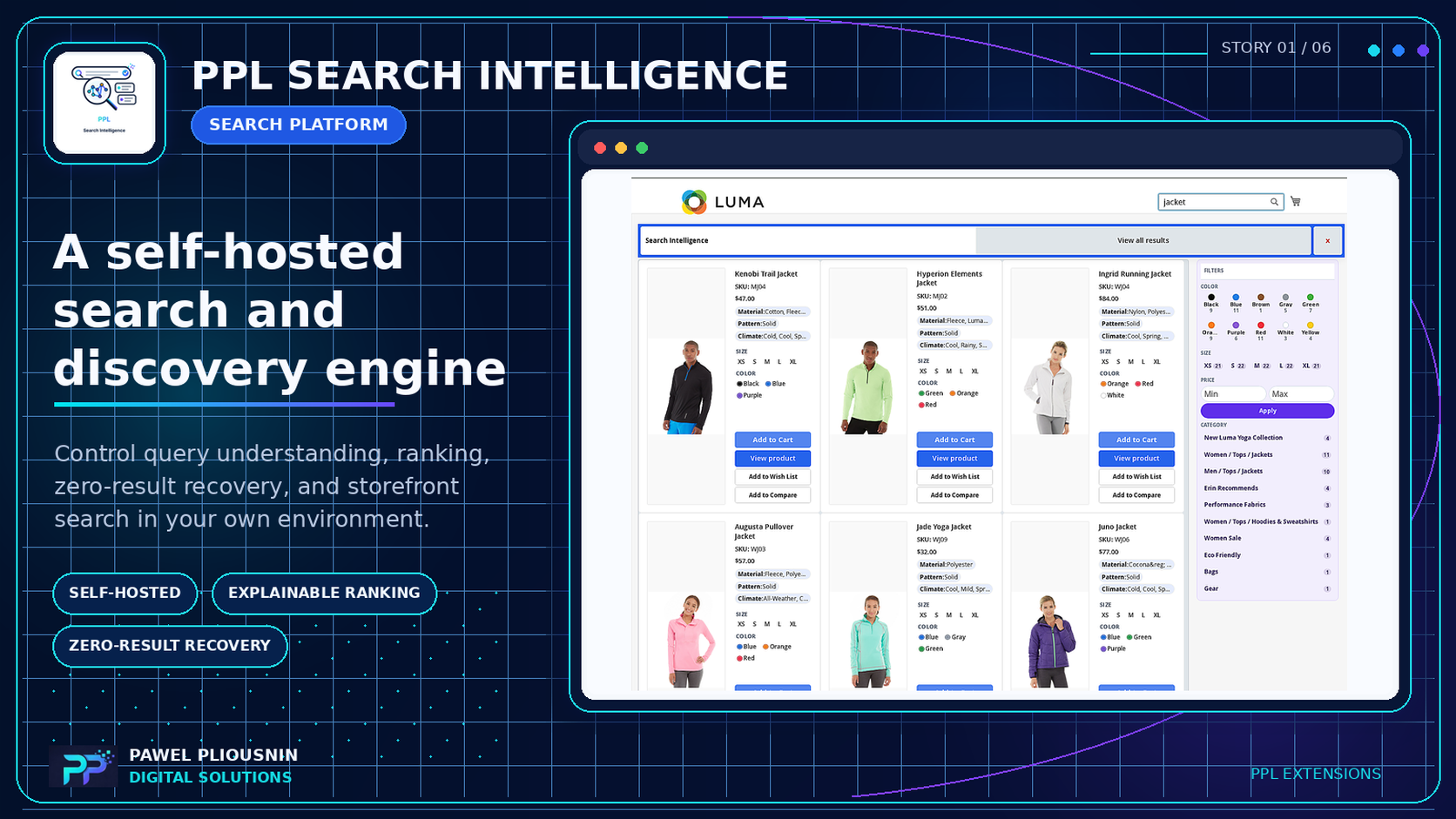
Task: Filter by Erin Recommends category
Action: pyautogui.click(x=1267, y=488)
